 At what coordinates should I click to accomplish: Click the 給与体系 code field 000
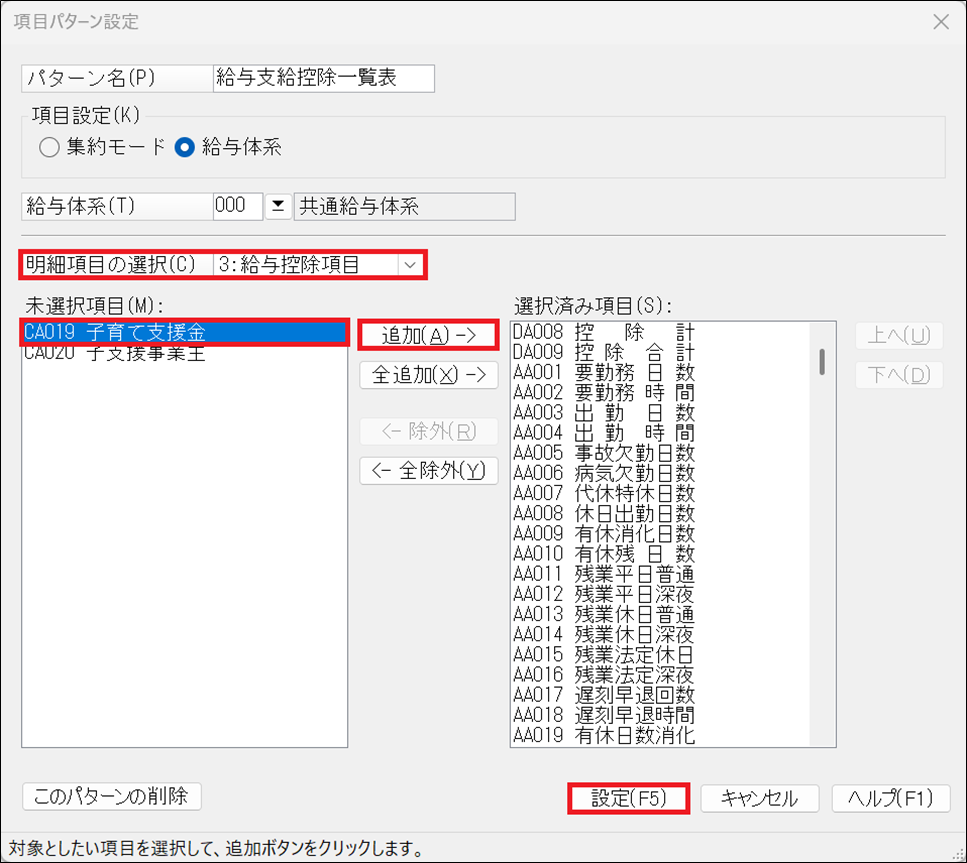[237, 207]
